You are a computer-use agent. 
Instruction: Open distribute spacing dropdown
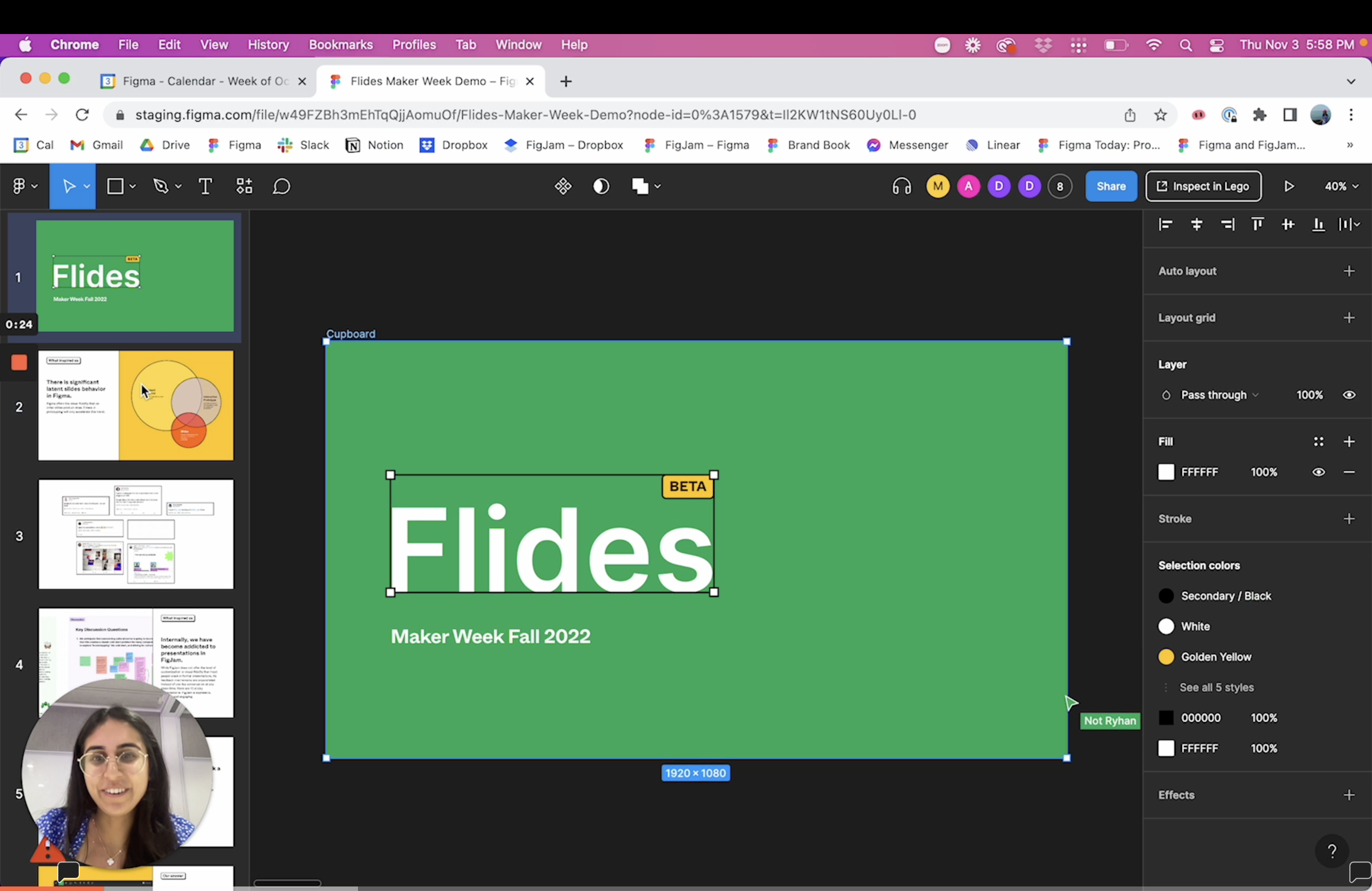pyautogui.click(x=1349, y=225)
